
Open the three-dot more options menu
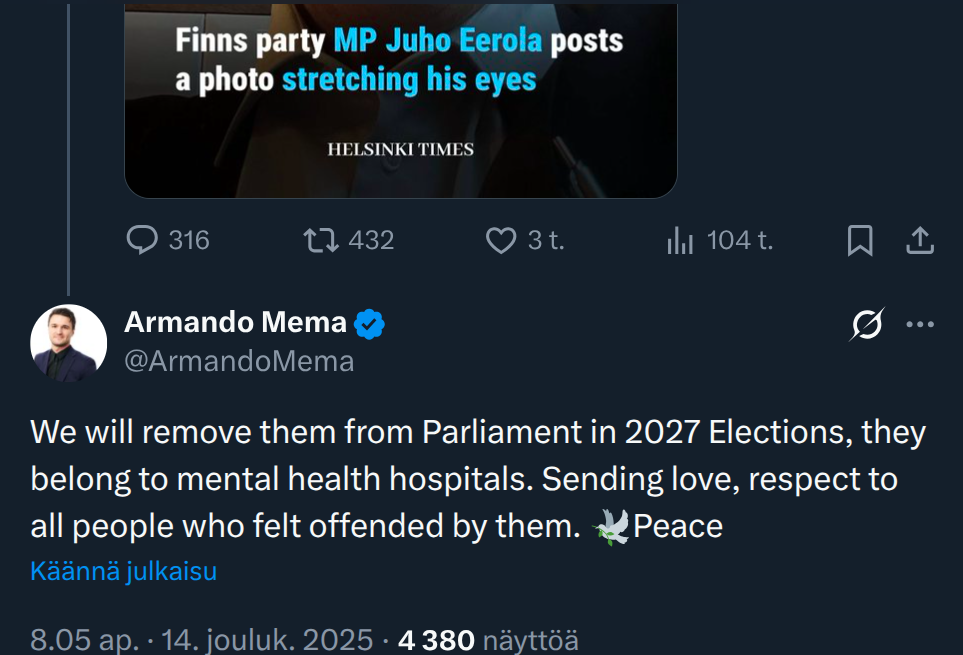pos(920,324)
